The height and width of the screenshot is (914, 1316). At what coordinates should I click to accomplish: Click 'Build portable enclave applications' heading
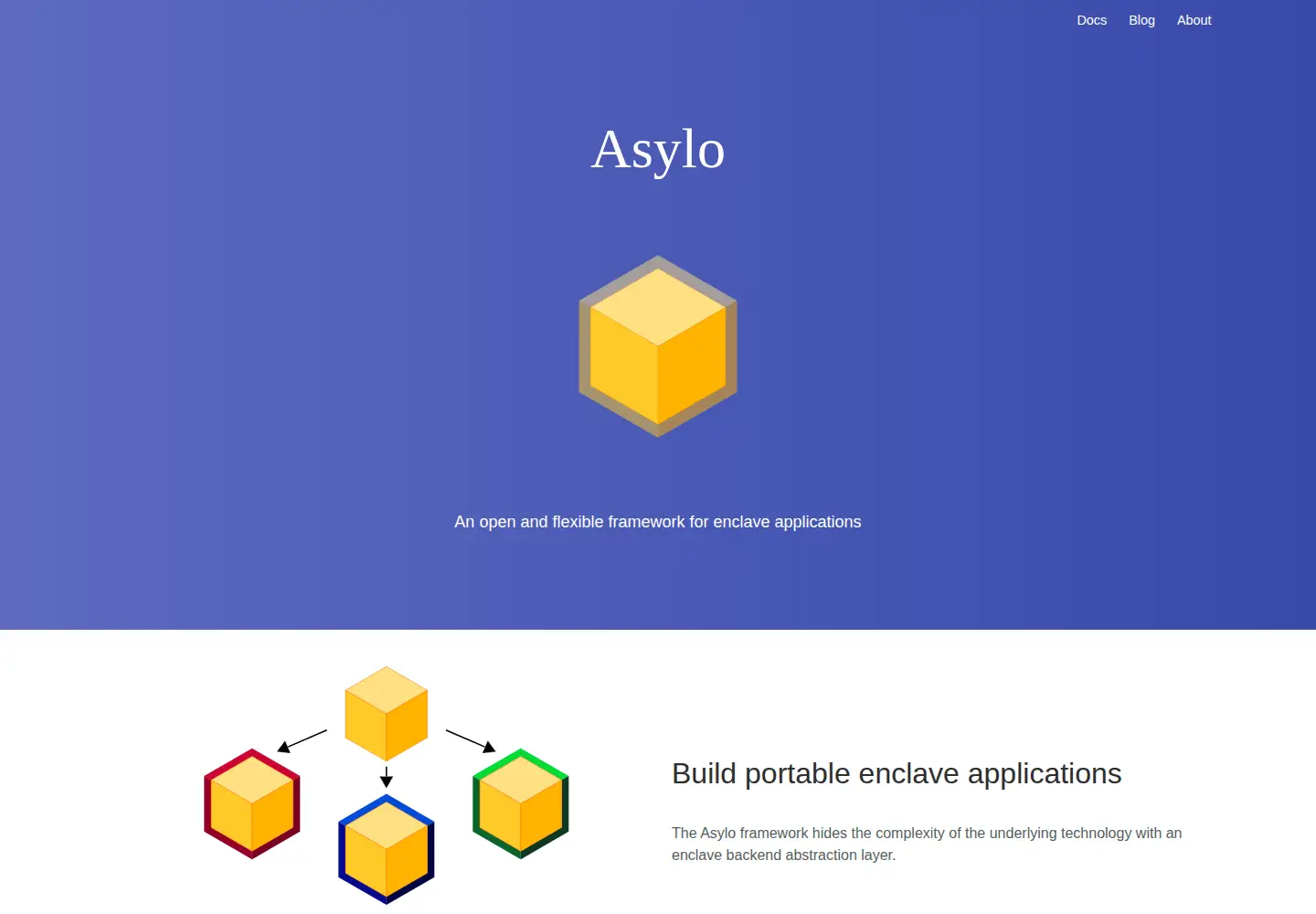coord(897,774)
